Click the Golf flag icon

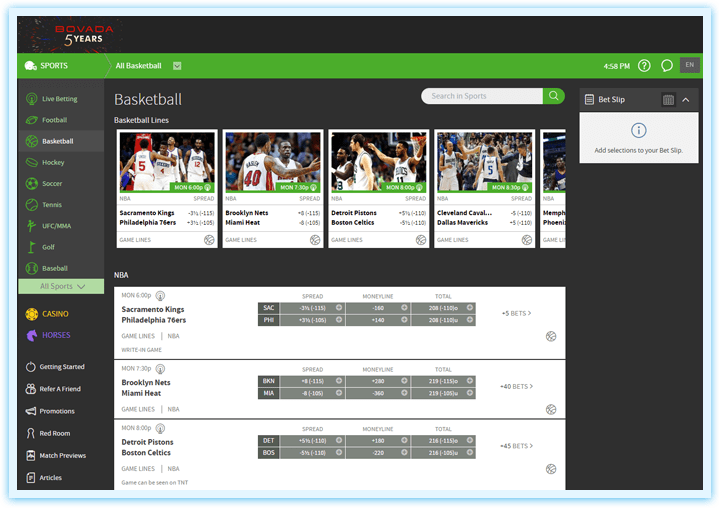(31, 247)
